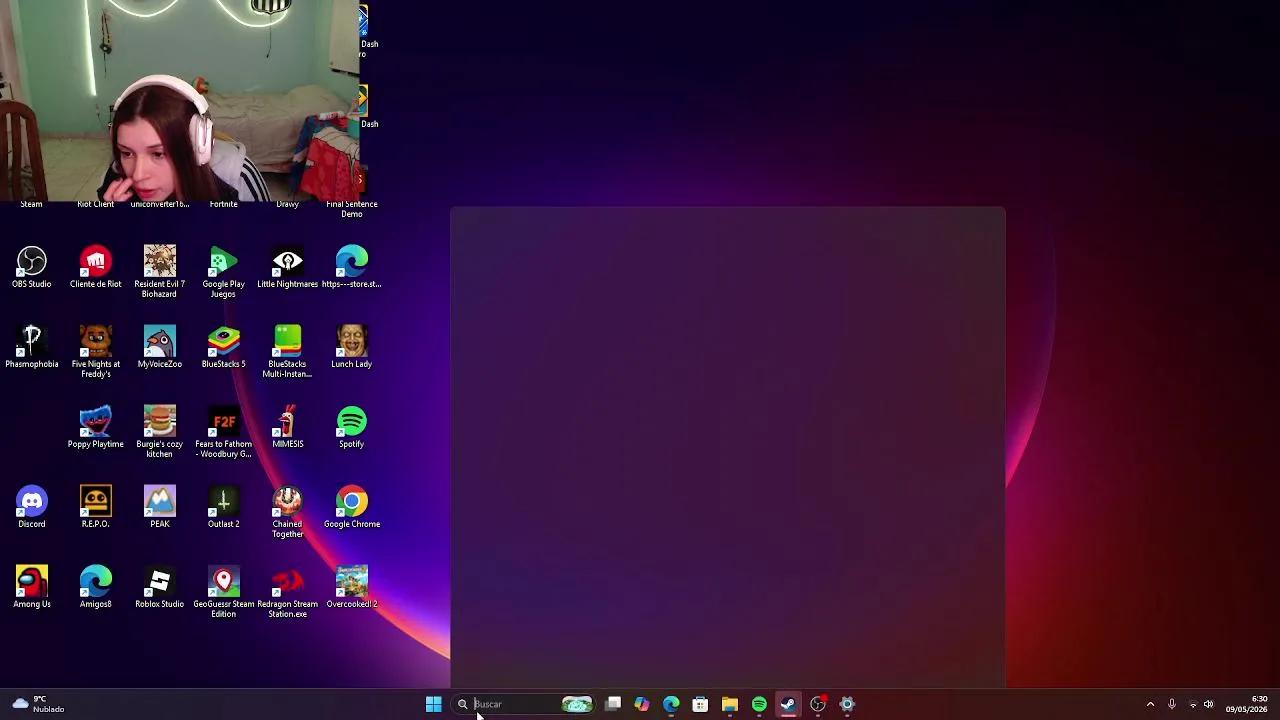
Task: Select the Among Us desktop icon
Action: point(31,587)
